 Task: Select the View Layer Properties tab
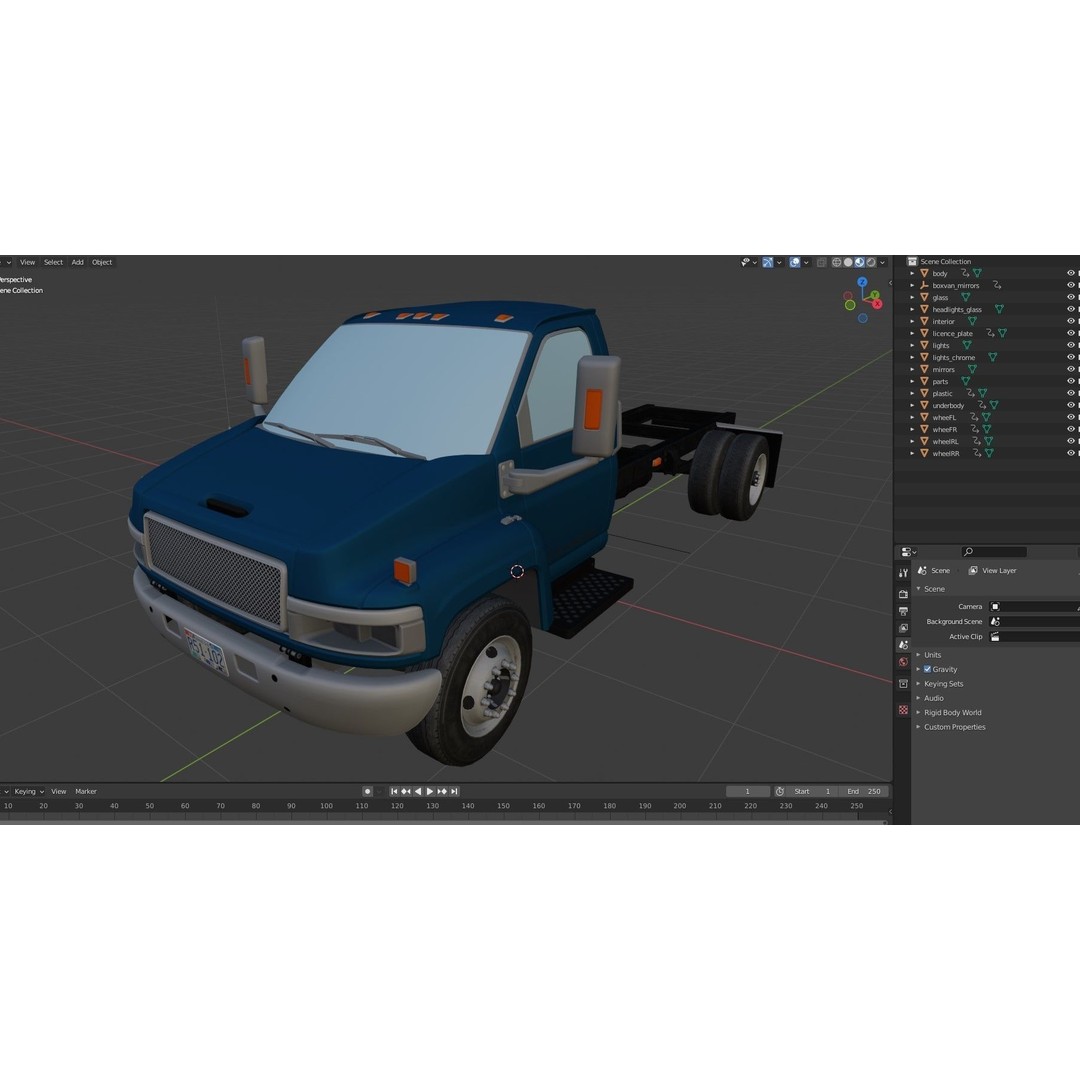903,623
